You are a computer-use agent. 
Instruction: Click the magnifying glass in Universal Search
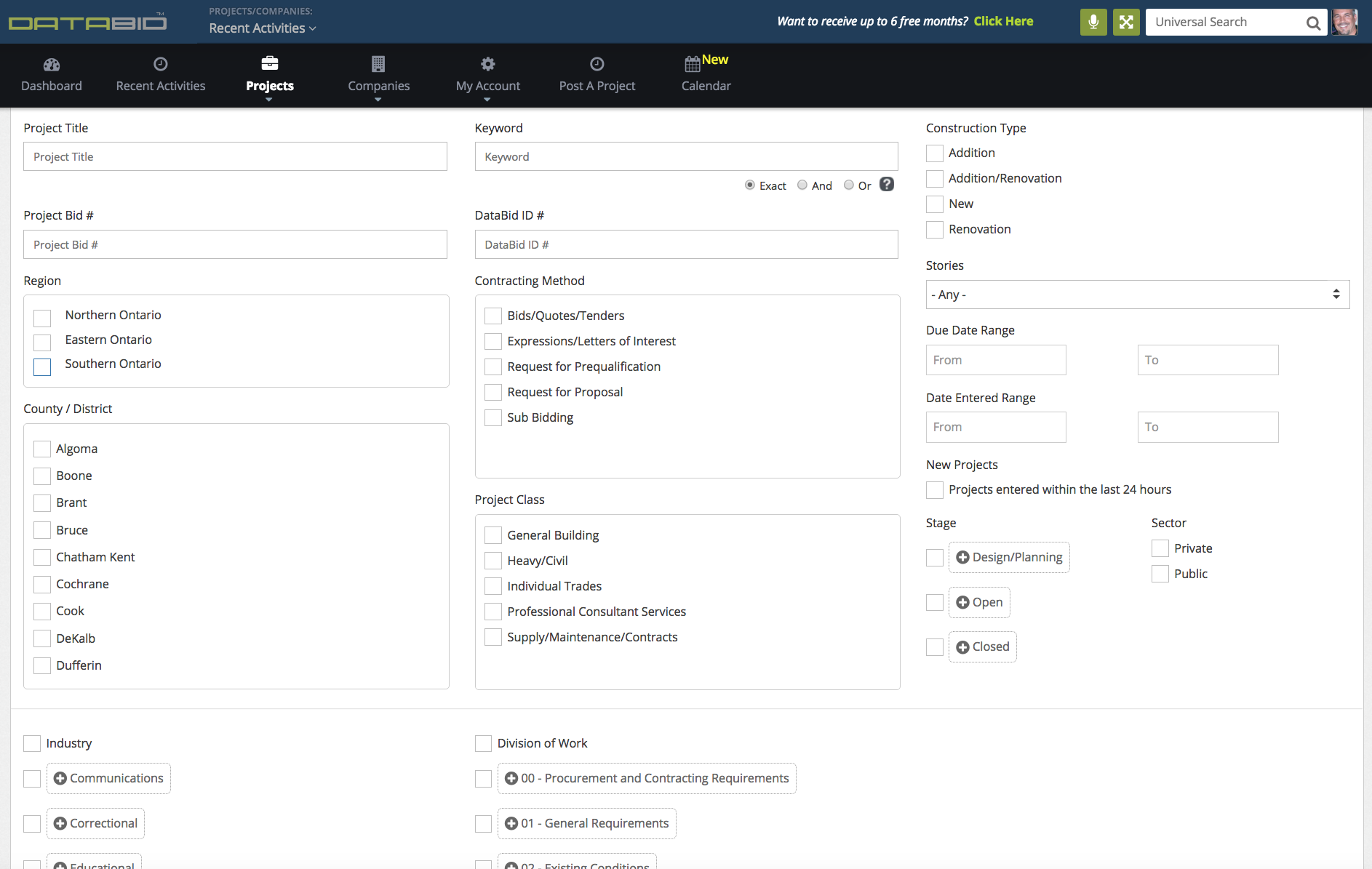(x=1313, y=22)
